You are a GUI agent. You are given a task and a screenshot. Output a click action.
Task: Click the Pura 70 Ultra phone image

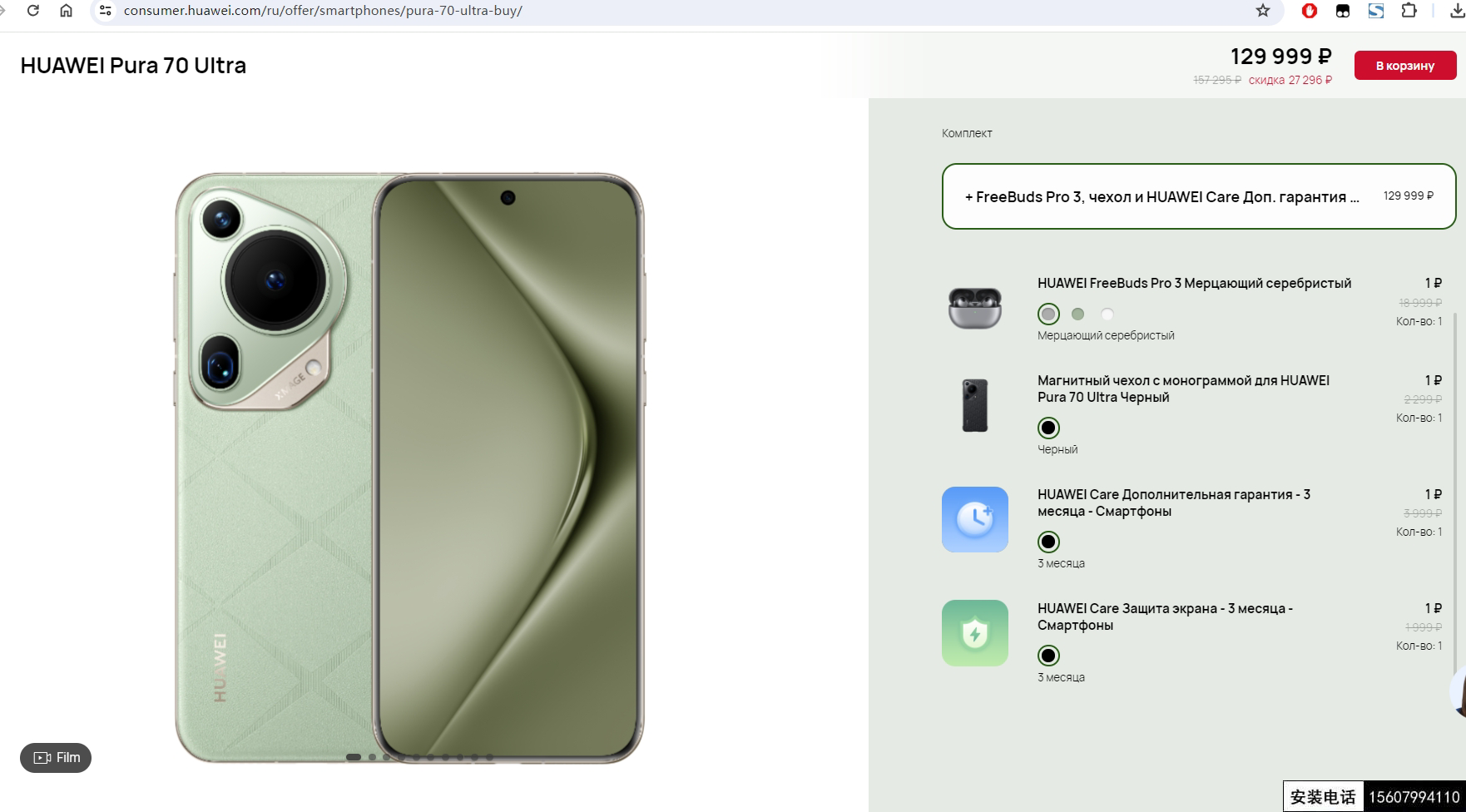409,468
